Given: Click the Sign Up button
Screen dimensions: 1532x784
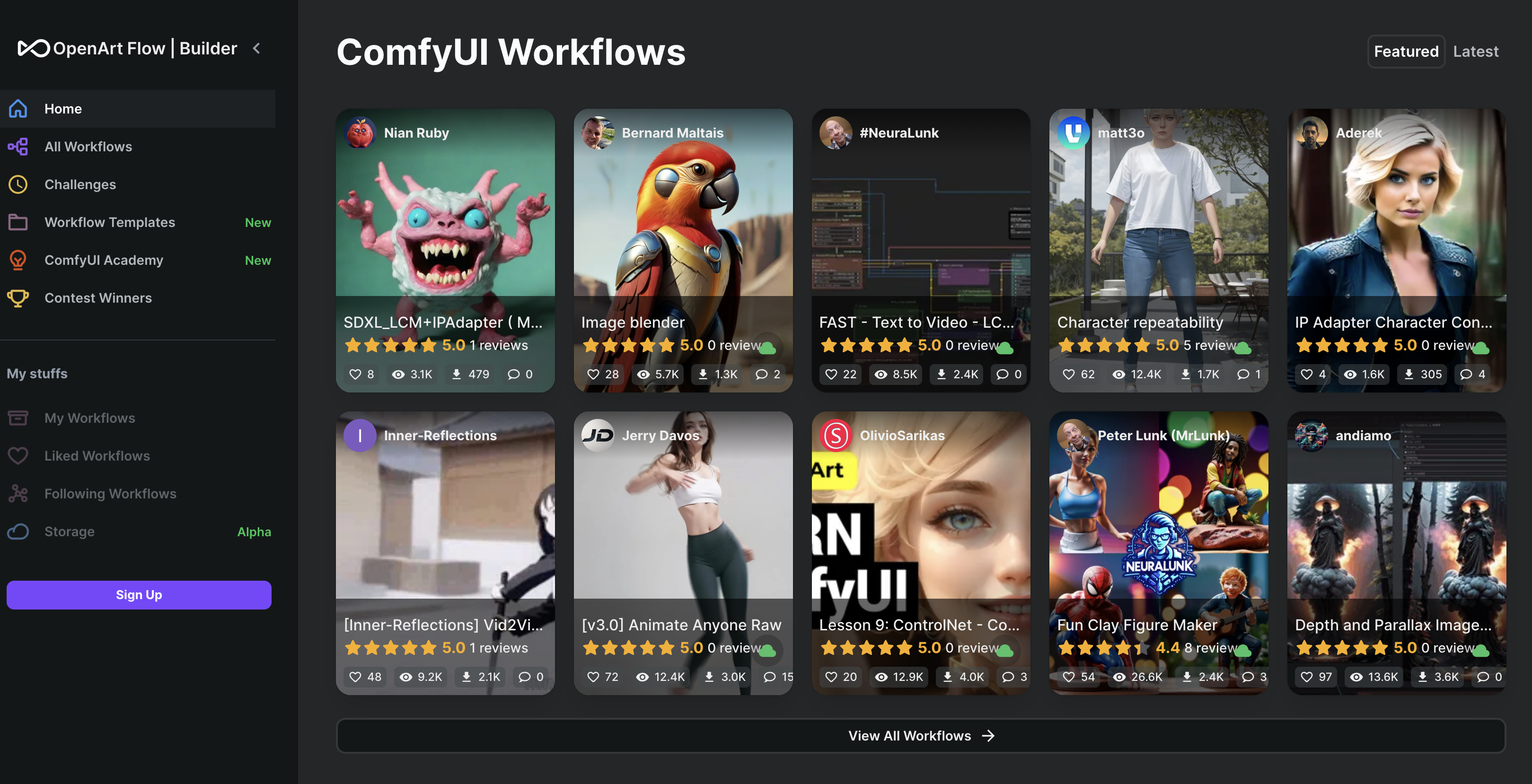Looking at the screenshot, I should (x=139, y=594).
